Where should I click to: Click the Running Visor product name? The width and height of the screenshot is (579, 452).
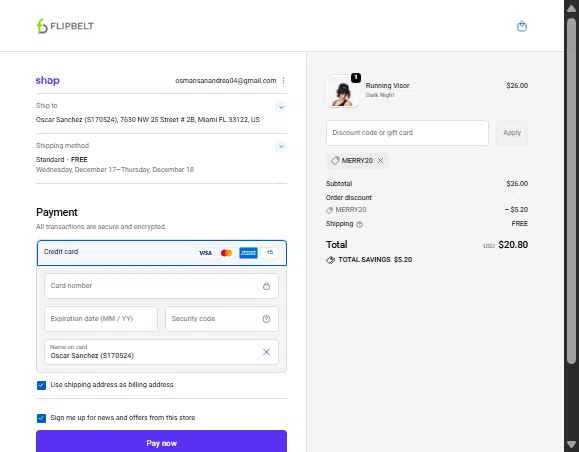point(387,85)
